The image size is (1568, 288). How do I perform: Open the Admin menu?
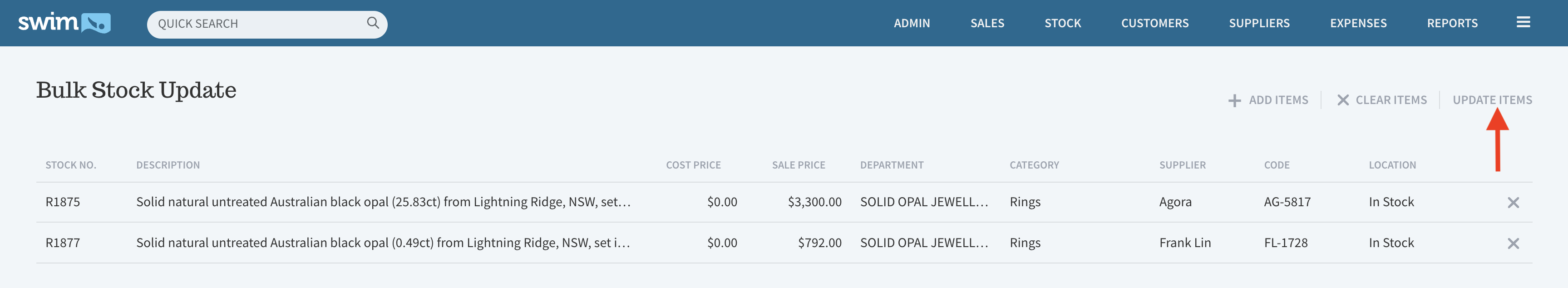pyautogui.click(x=911, y=23)
